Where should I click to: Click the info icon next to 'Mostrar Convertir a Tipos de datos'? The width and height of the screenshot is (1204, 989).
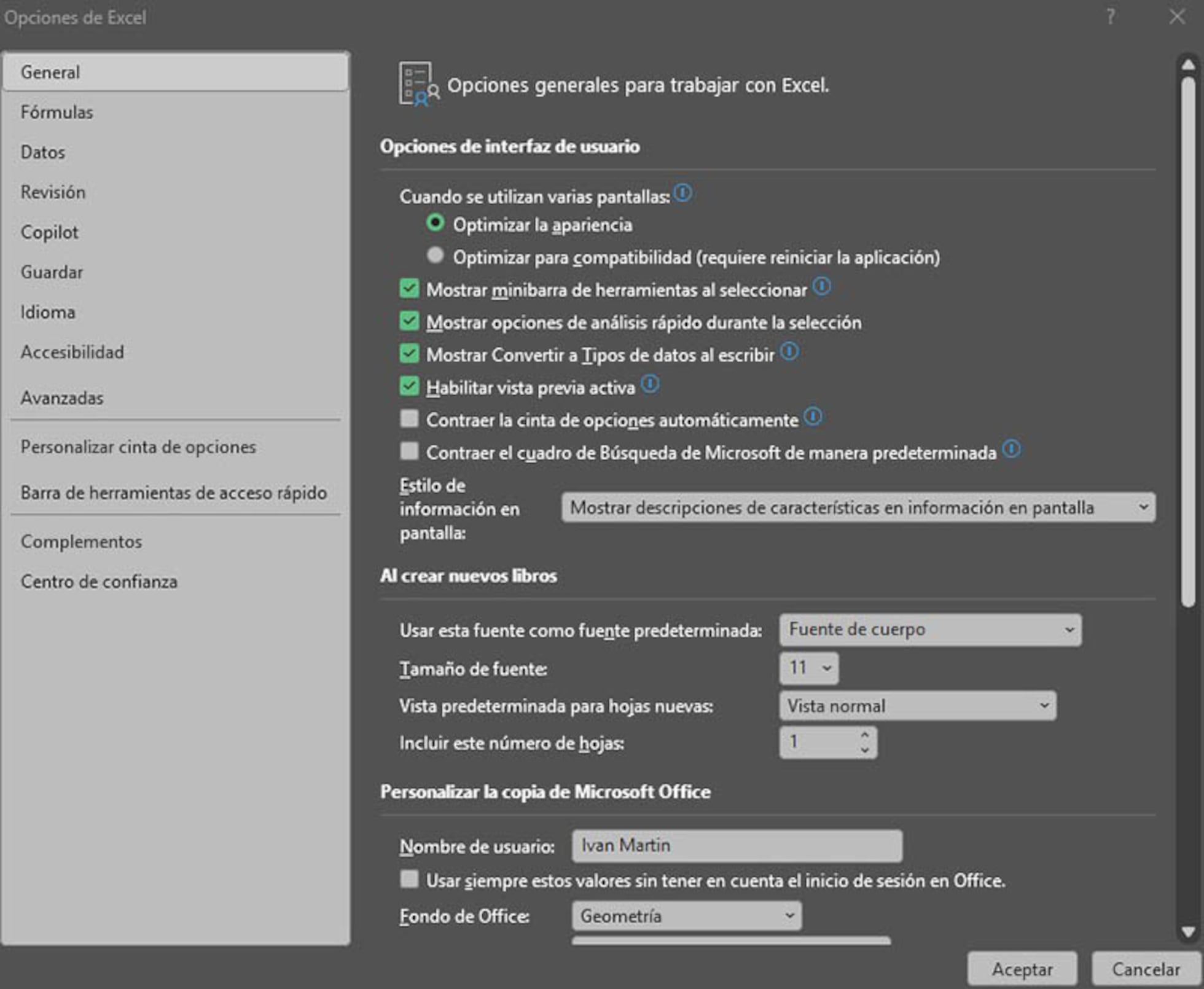pyautogui.click(x=790, y=351)
